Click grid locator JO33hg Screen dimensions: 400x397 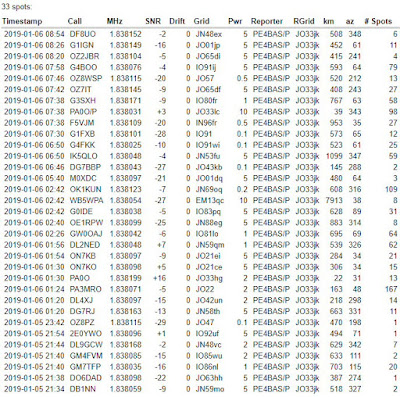(x=209, y=278)
